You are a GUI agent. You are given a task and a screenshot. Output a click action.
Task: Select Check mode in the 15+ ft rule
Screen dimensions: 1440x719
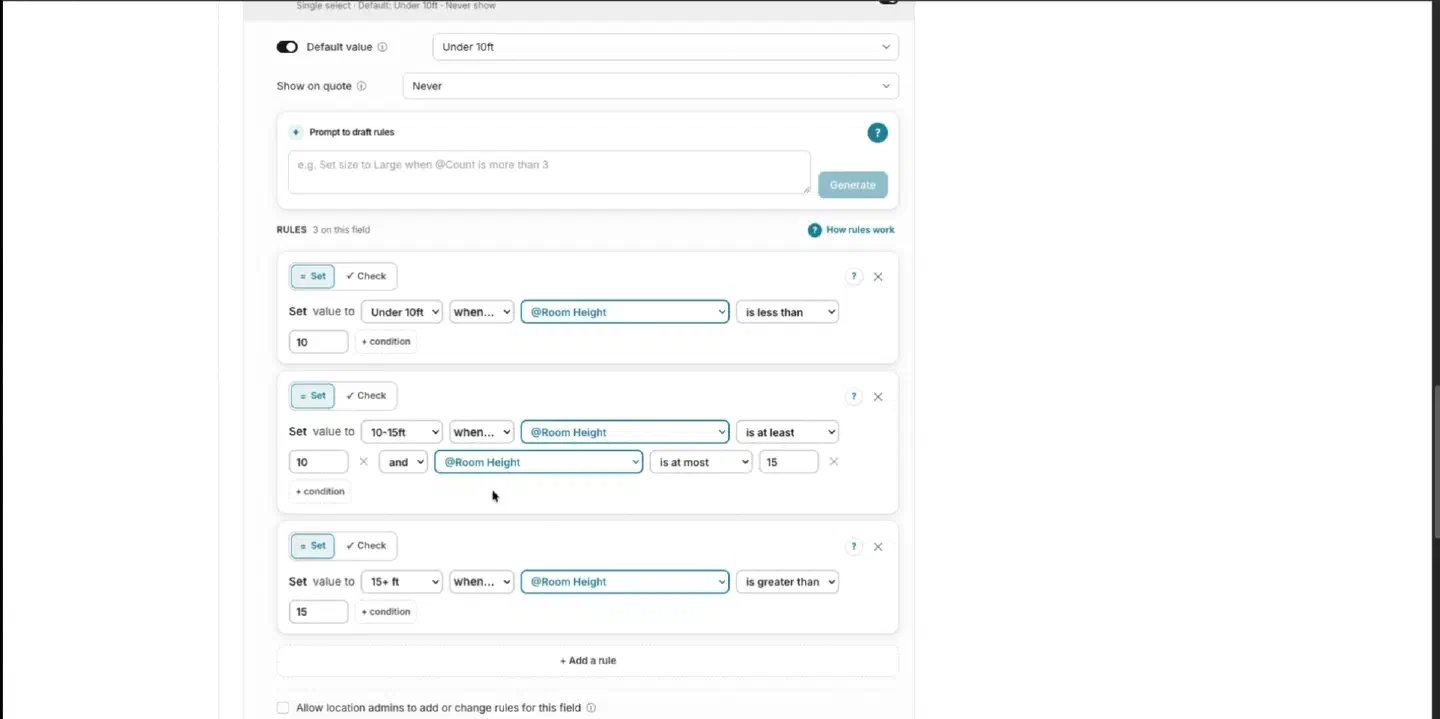(x=366, y=546)
